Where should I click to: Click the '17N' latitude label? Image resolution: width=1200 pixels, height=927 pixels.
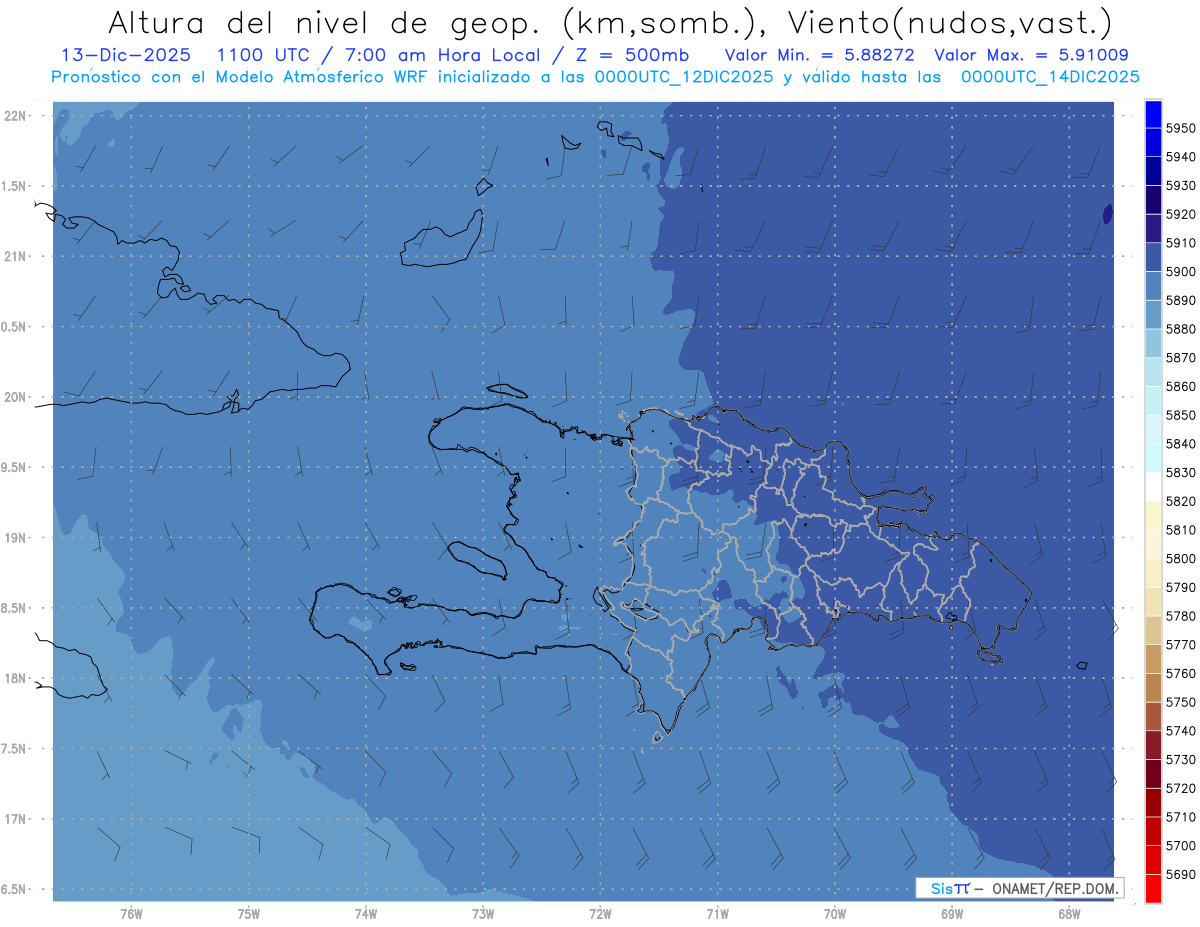coord(17,819)
